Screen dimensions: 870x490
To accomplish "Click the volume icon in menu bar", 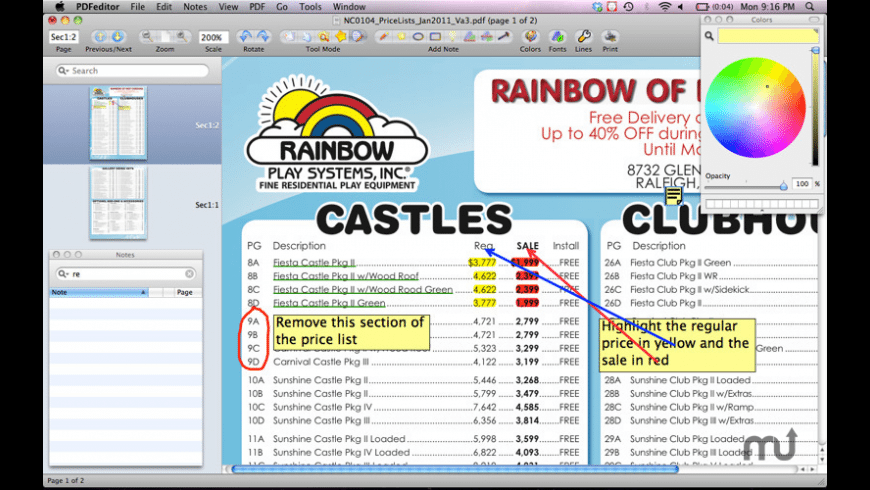I will 681,7.
